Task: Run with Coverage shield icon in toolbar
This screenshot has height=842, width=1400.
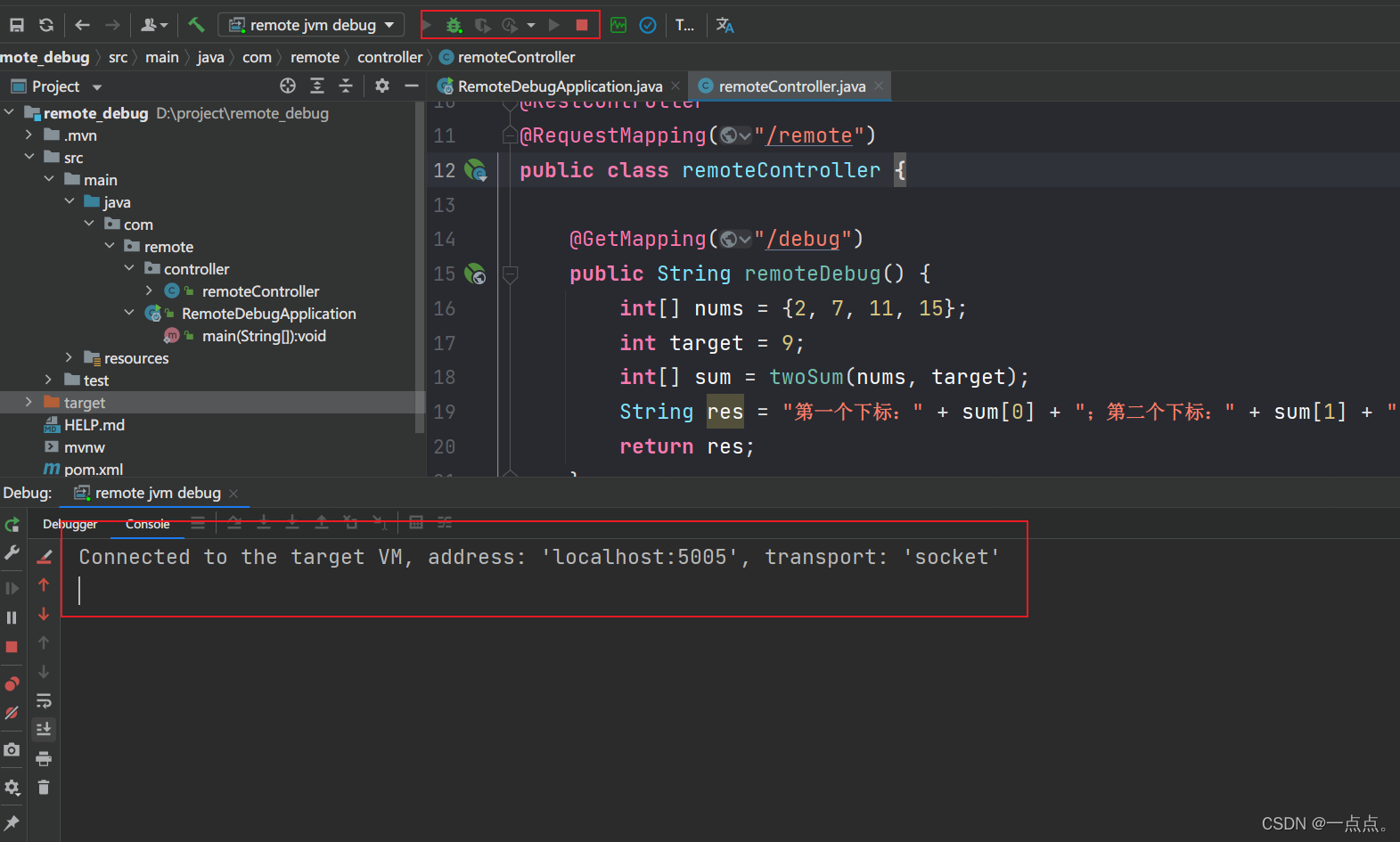Action: (482, 25)
